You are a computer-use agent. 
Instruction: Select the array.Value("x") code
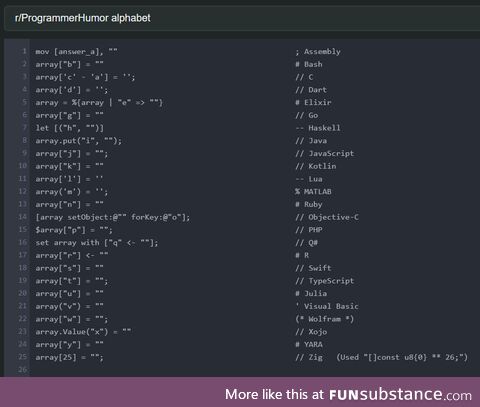click(x=83, y=332)
